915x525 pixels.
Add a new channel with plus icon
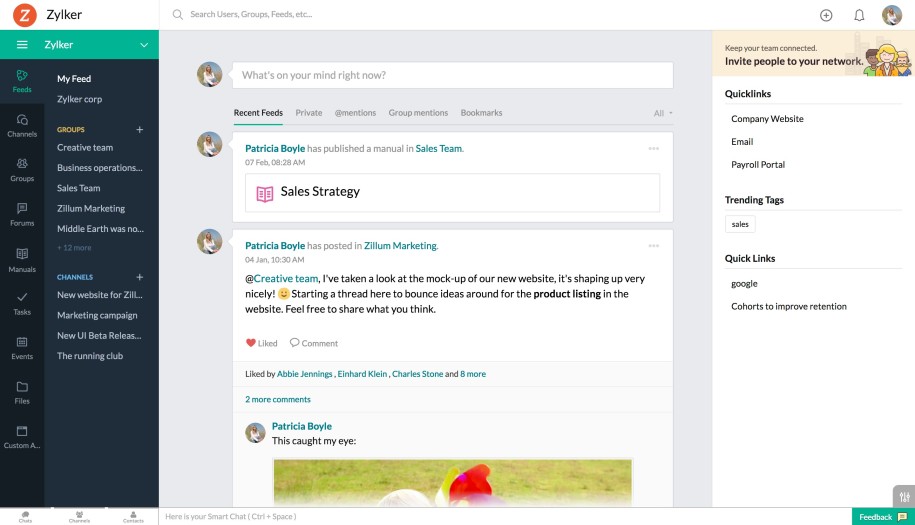tap(139, 277)
